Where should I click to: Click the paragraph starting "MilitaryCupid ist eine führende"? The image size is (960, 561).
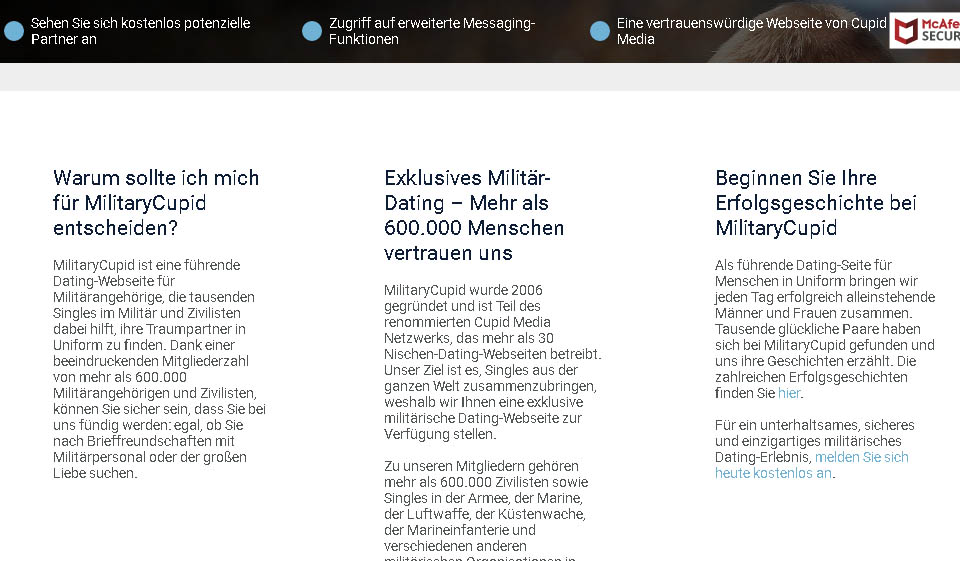pos(160,369)
